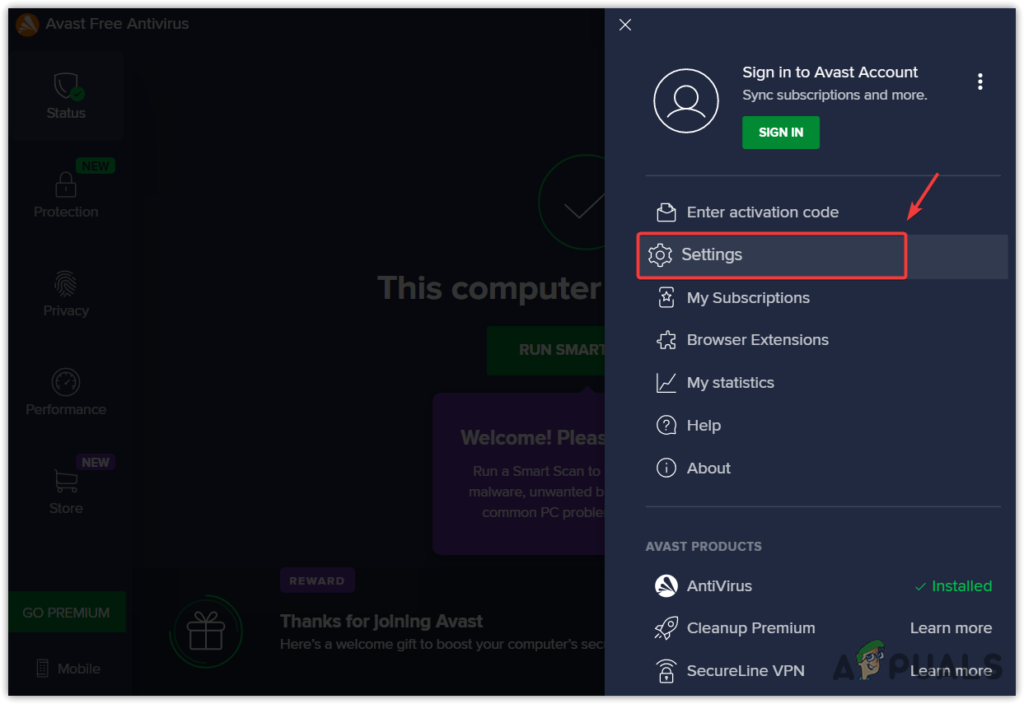Close the menu panel with the X

625,25
